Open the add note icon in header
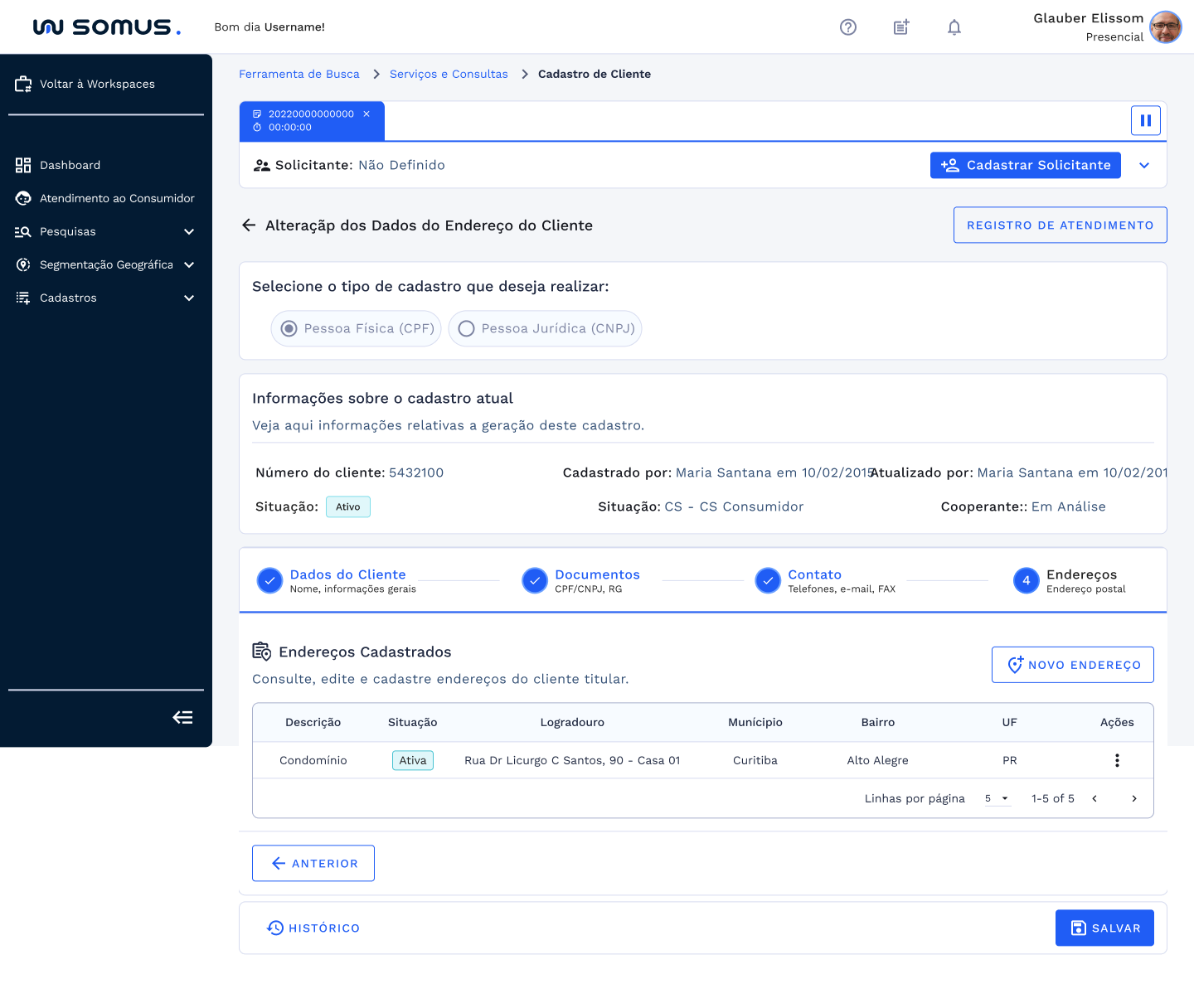The width and height of the screenshot is (1194, 1008). click(900, 27)
